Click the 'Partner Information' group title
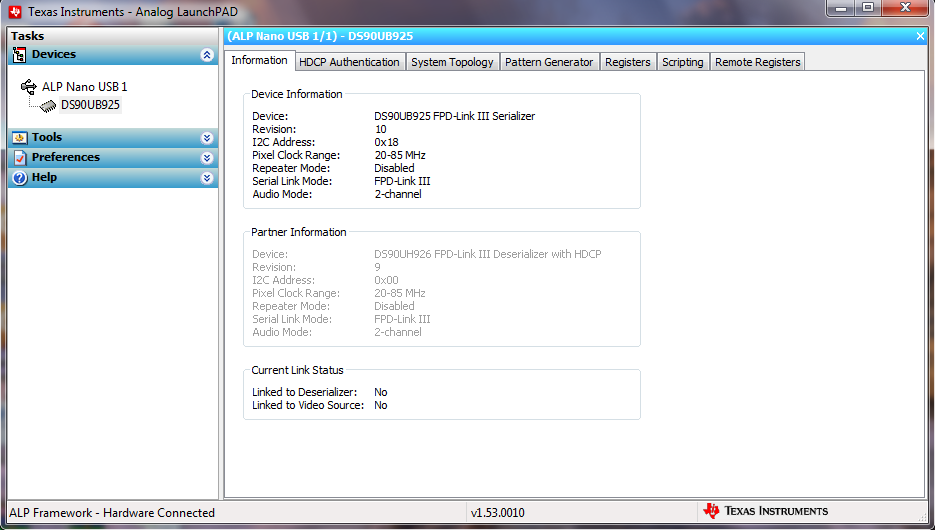935x530 pixels. click(x=298, y=232)
